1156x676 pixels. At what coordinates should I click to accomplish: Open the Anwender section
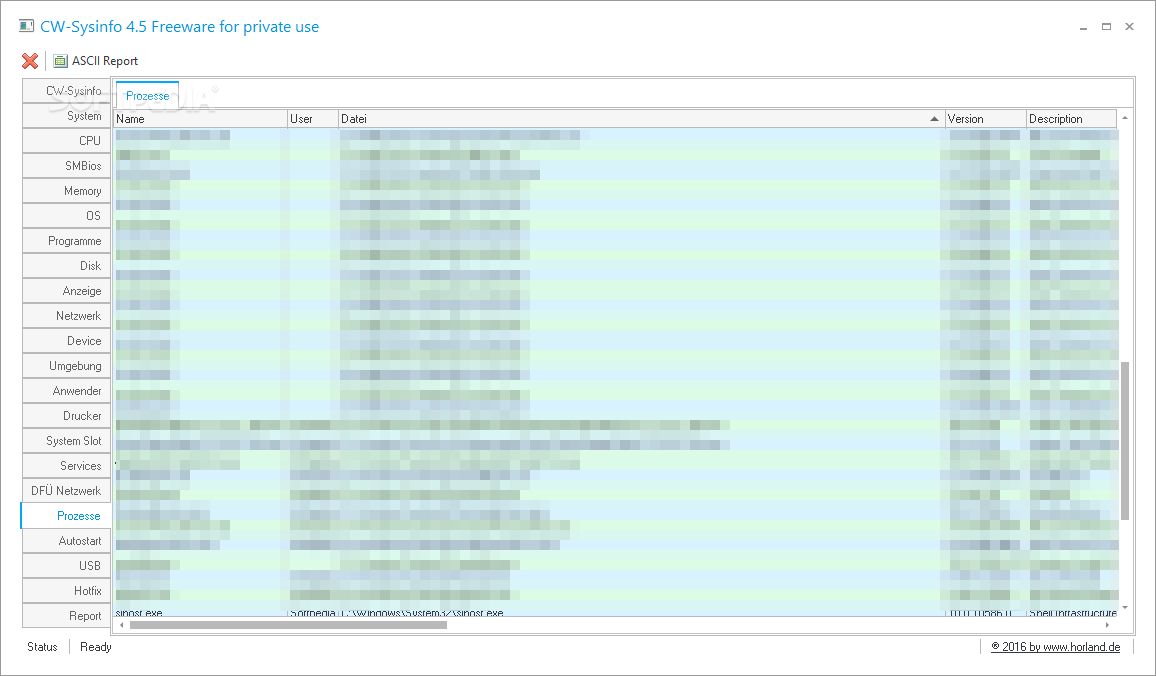[66, 391]
